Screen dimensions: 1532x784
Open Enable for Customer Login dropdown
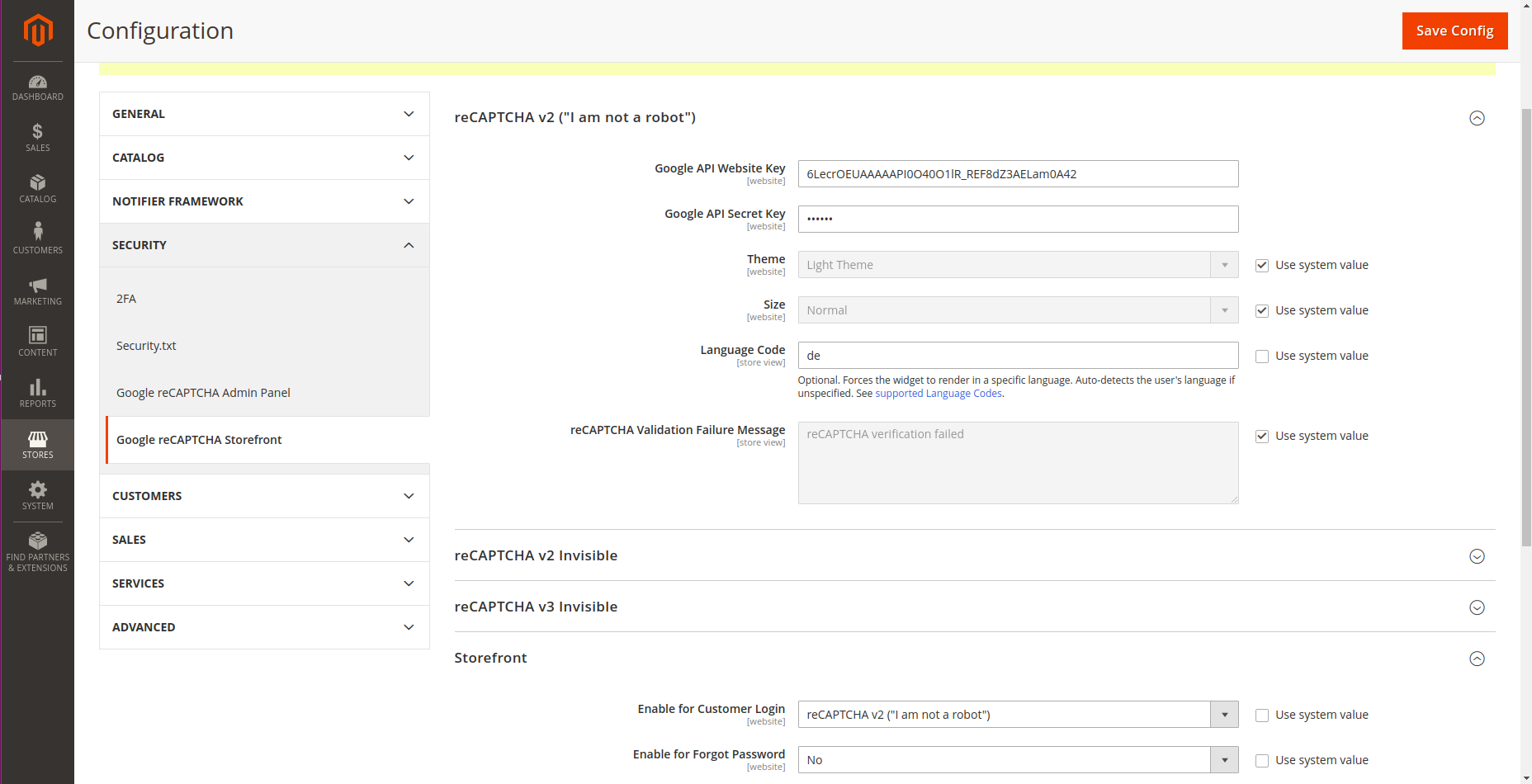tap(1018, 715)
